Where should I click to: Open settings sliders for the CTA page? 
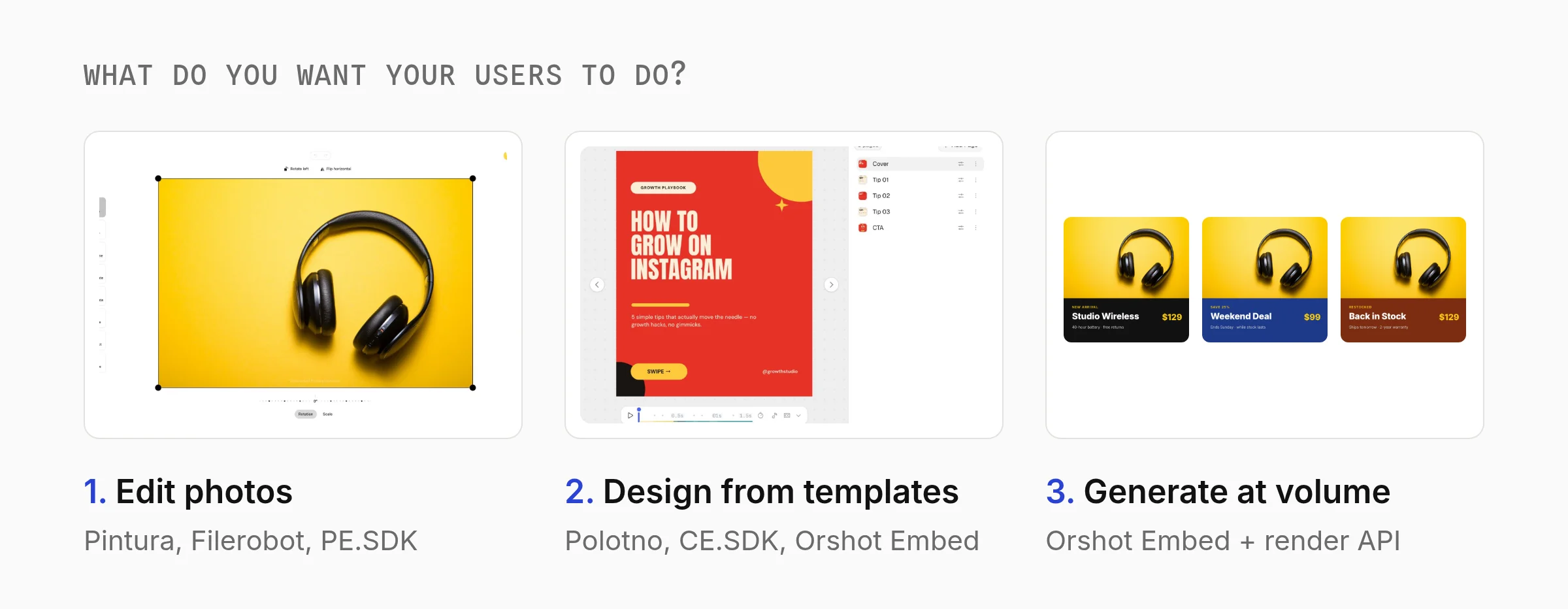click(960, 228)
